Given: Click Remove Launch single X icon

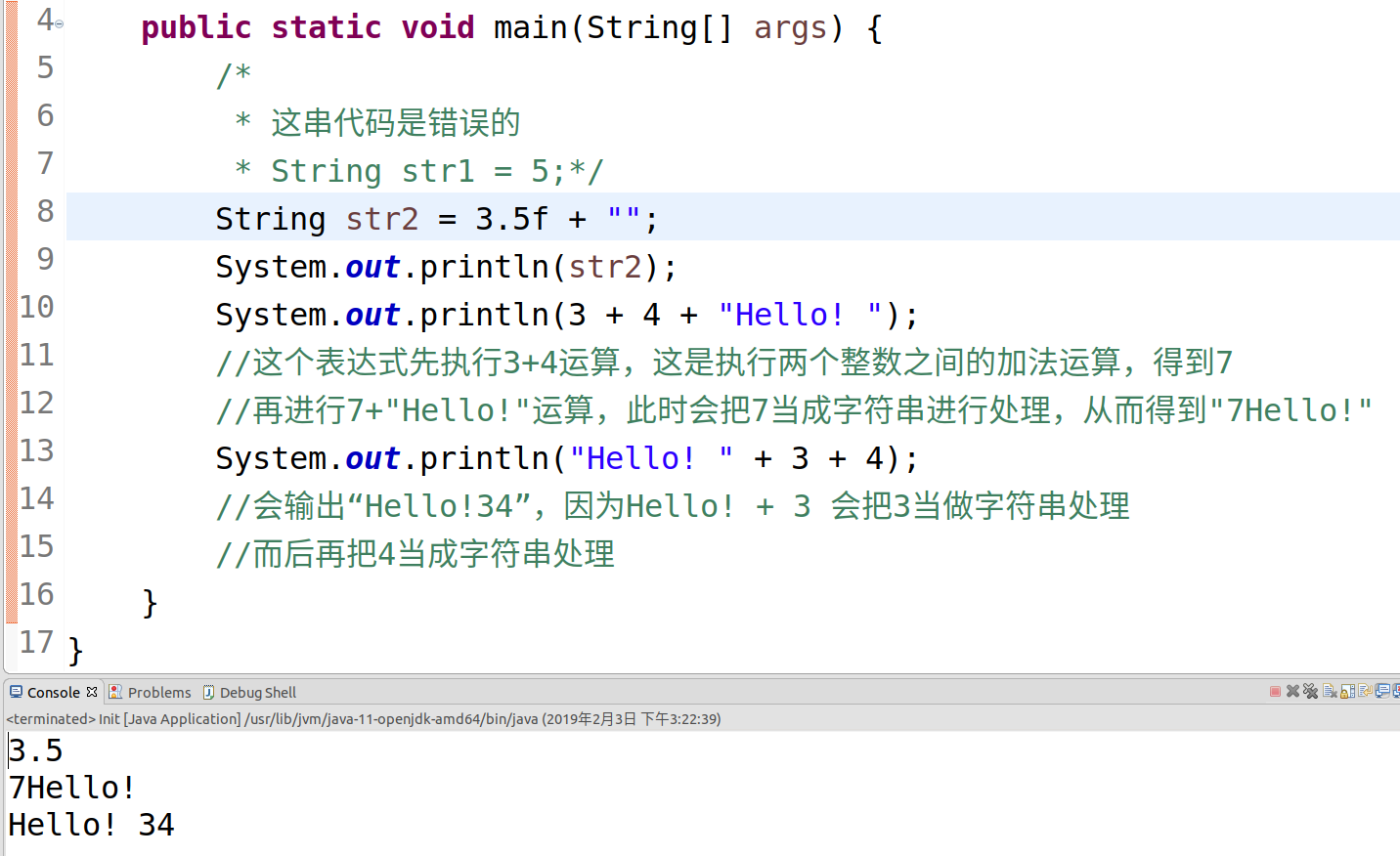Looking at the screenshot, I should pos(1292,691).
